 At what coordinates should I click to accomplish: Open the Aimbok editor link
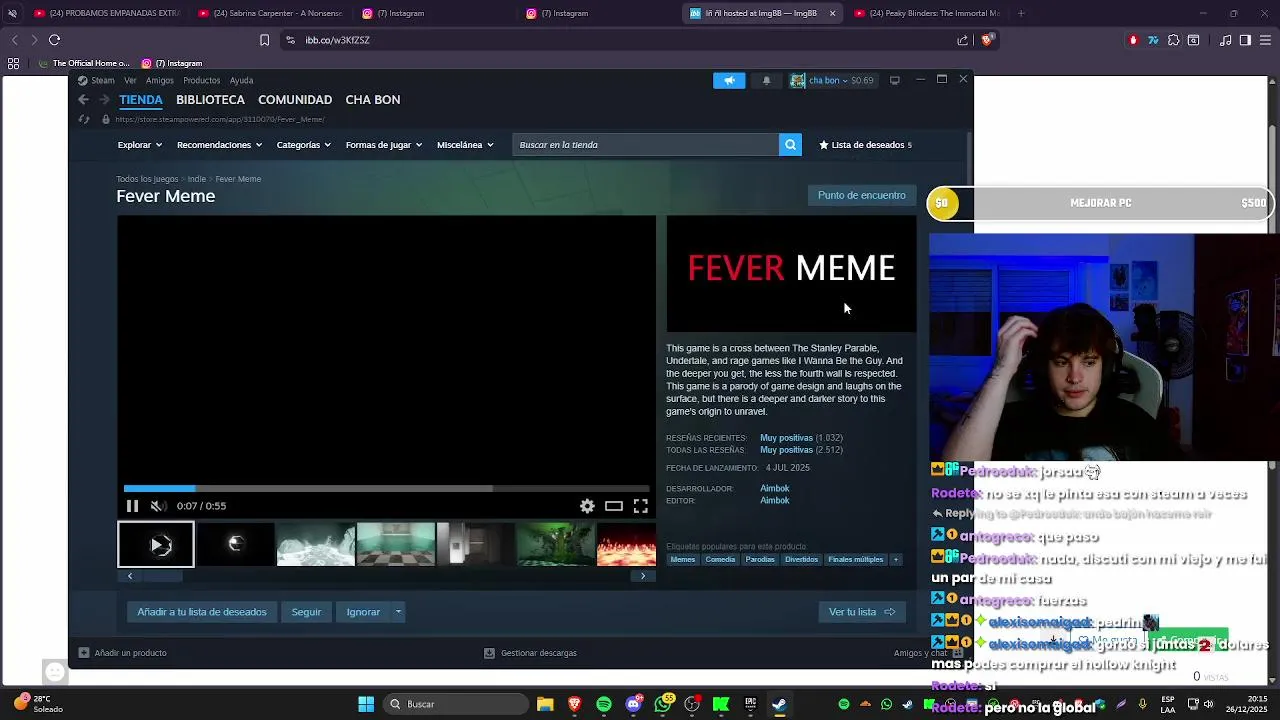coord(775,501)
